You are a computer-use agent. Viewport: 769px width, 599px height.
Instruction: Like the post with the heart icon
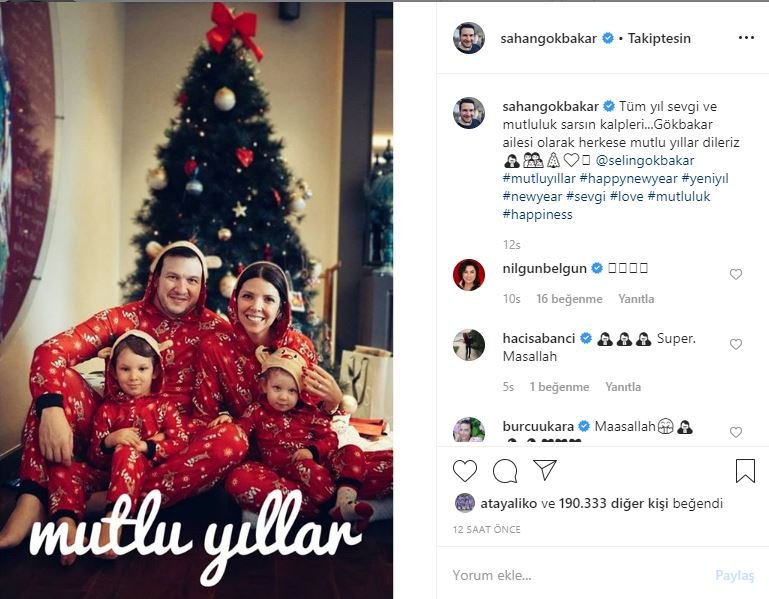point(464,471)
